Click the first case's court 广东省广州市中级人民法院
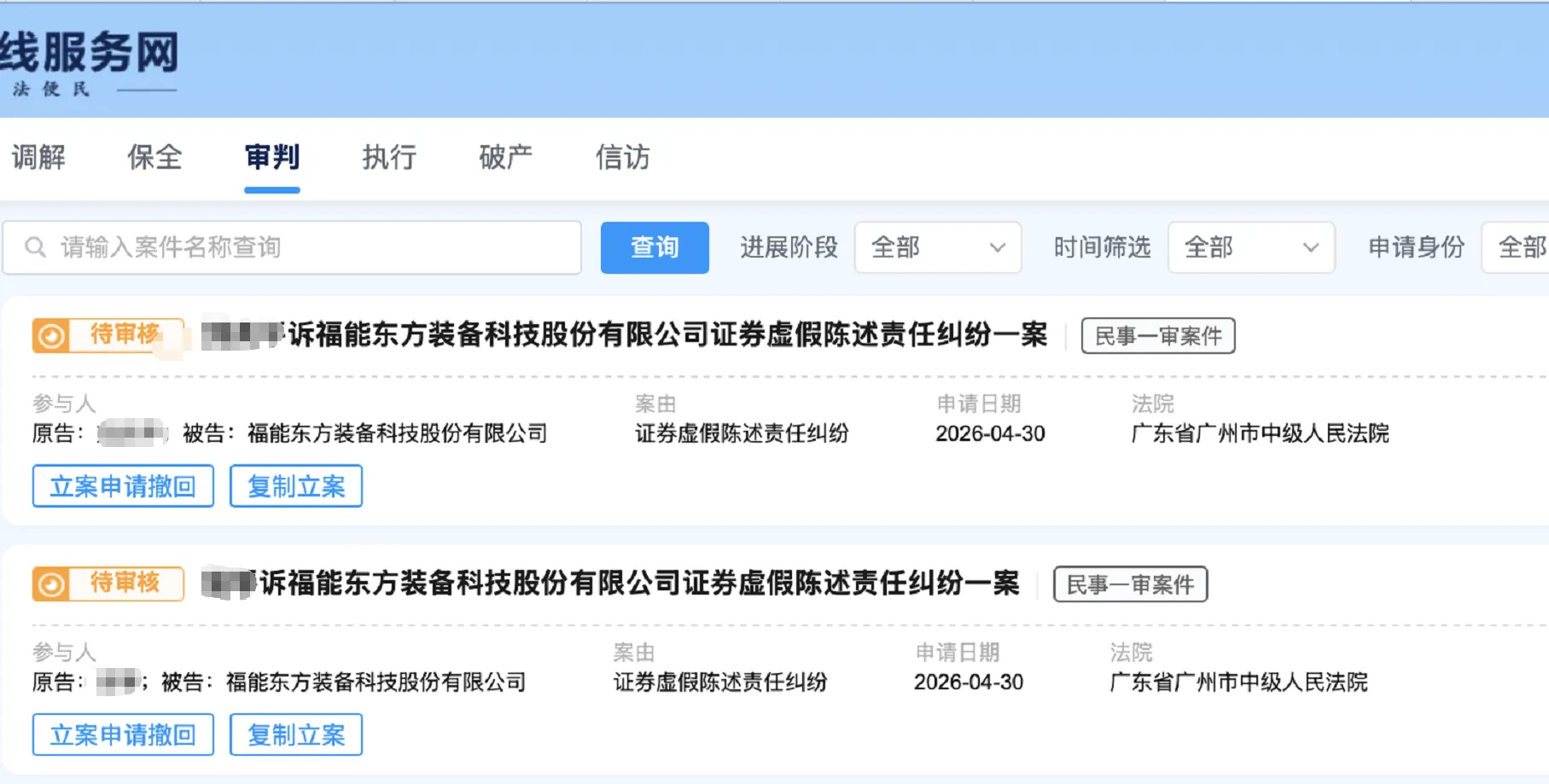 (1260, 433)
